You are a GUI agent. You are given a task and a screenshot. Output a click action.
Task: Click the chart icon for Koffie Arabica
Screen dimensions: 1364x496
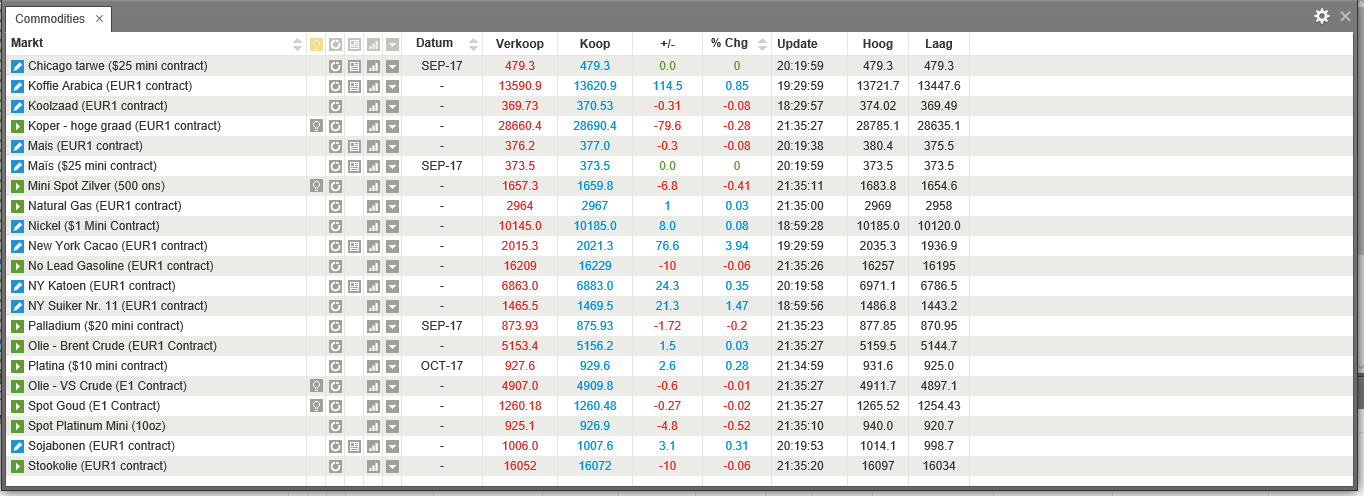373,86
